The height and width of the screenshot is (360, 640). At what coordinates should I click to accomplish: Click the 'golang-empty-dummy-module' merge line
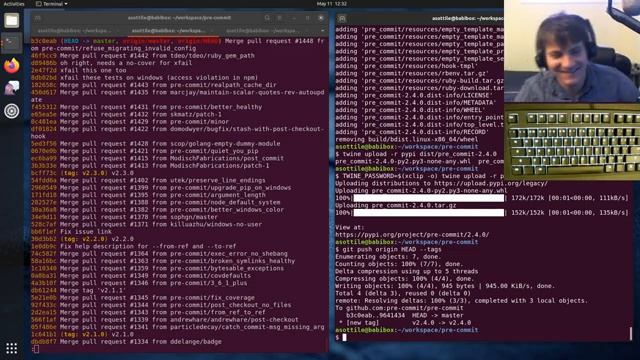pos(156,144)
